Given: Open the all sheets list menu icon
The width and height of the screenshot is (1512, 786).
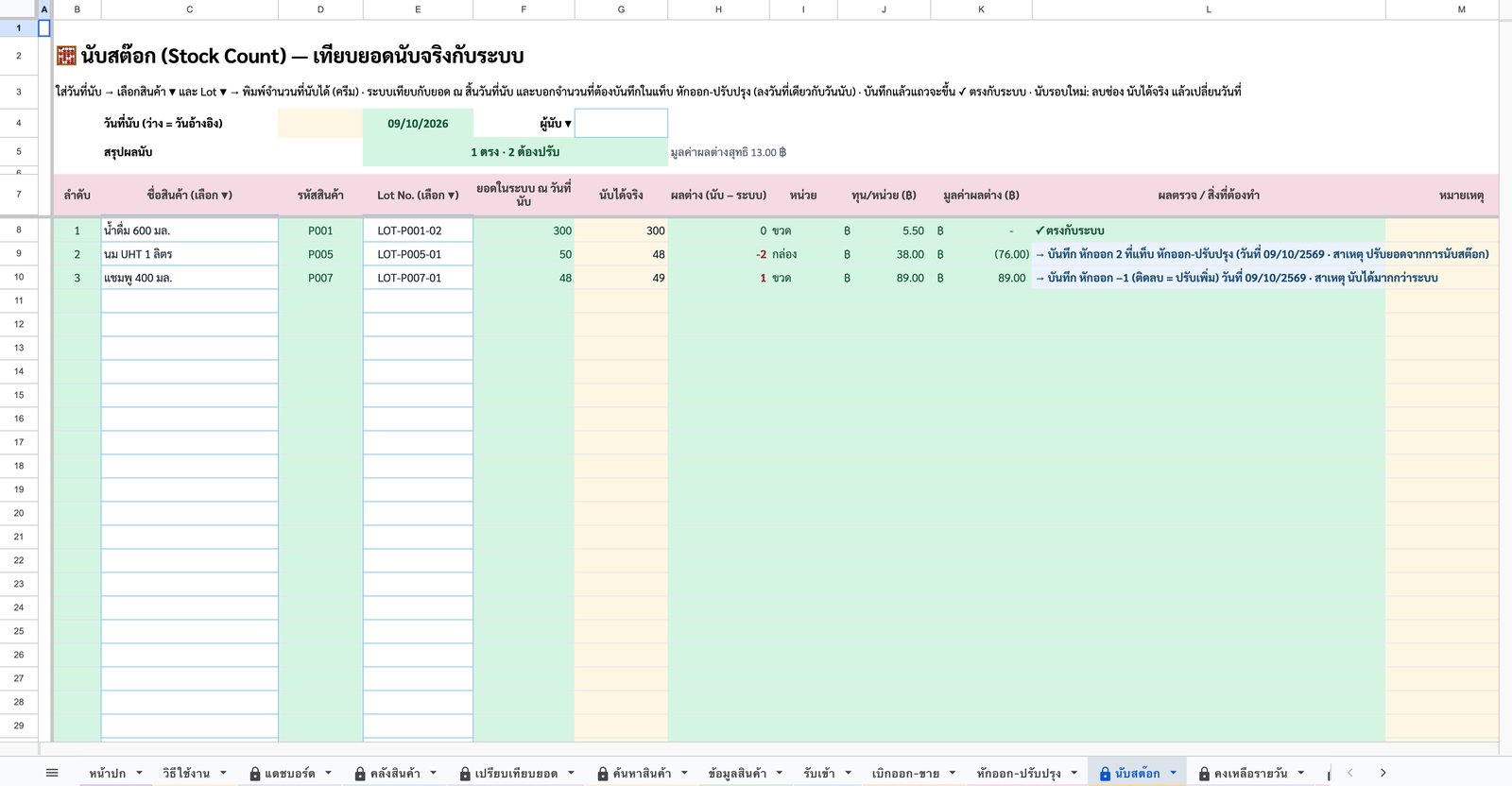Looking at the screenshot, I should [52, 773].
